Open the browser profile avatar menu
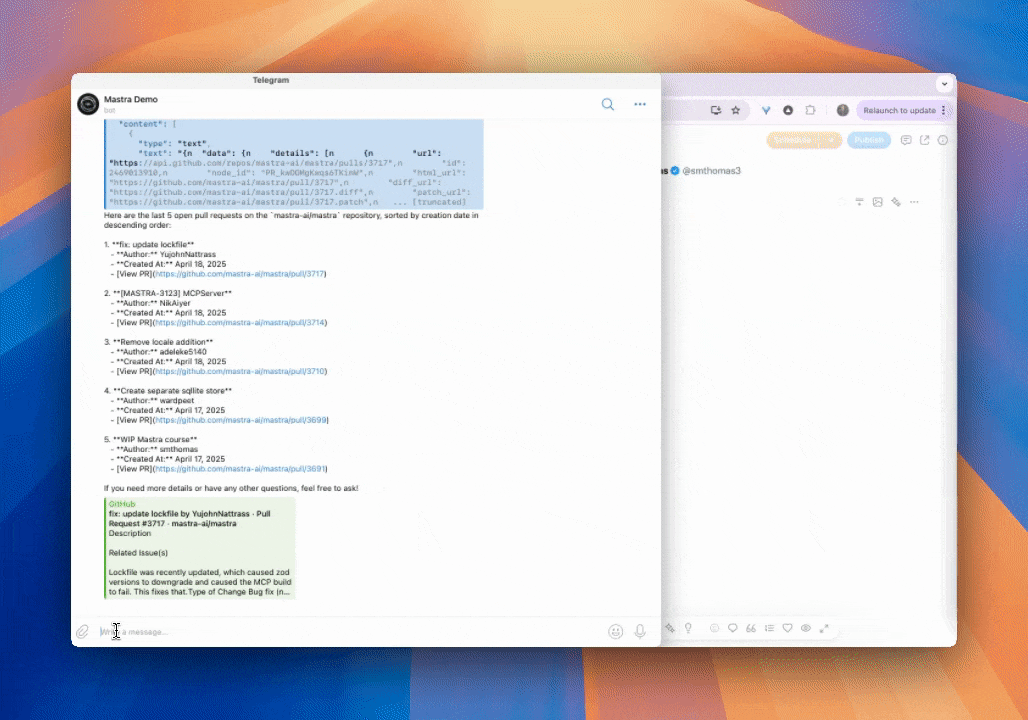The image size is (1028, 720). (x=843, y=110)
